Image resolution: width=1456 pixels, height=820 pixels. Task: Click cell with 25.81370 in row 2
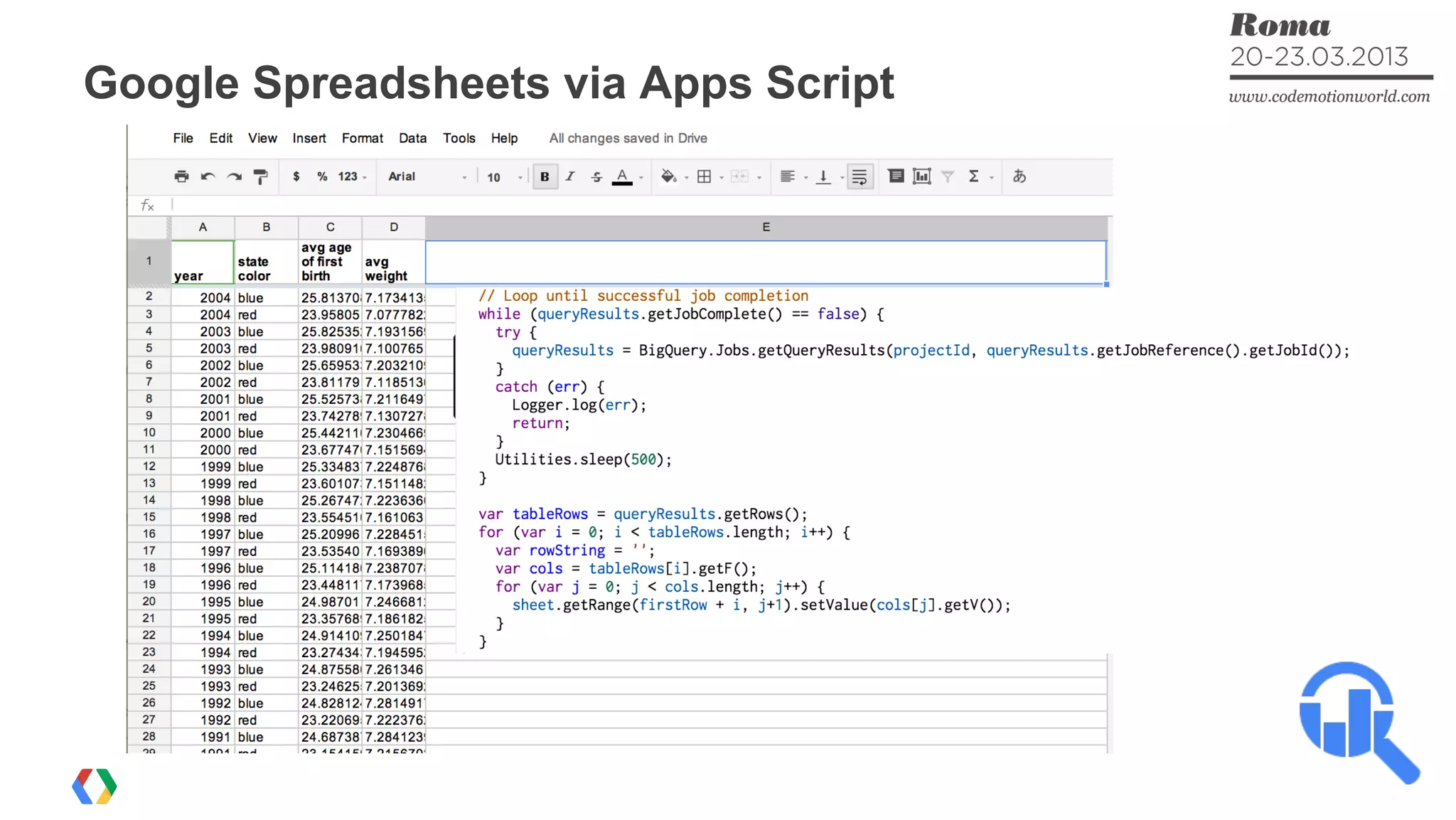point(330,297)
